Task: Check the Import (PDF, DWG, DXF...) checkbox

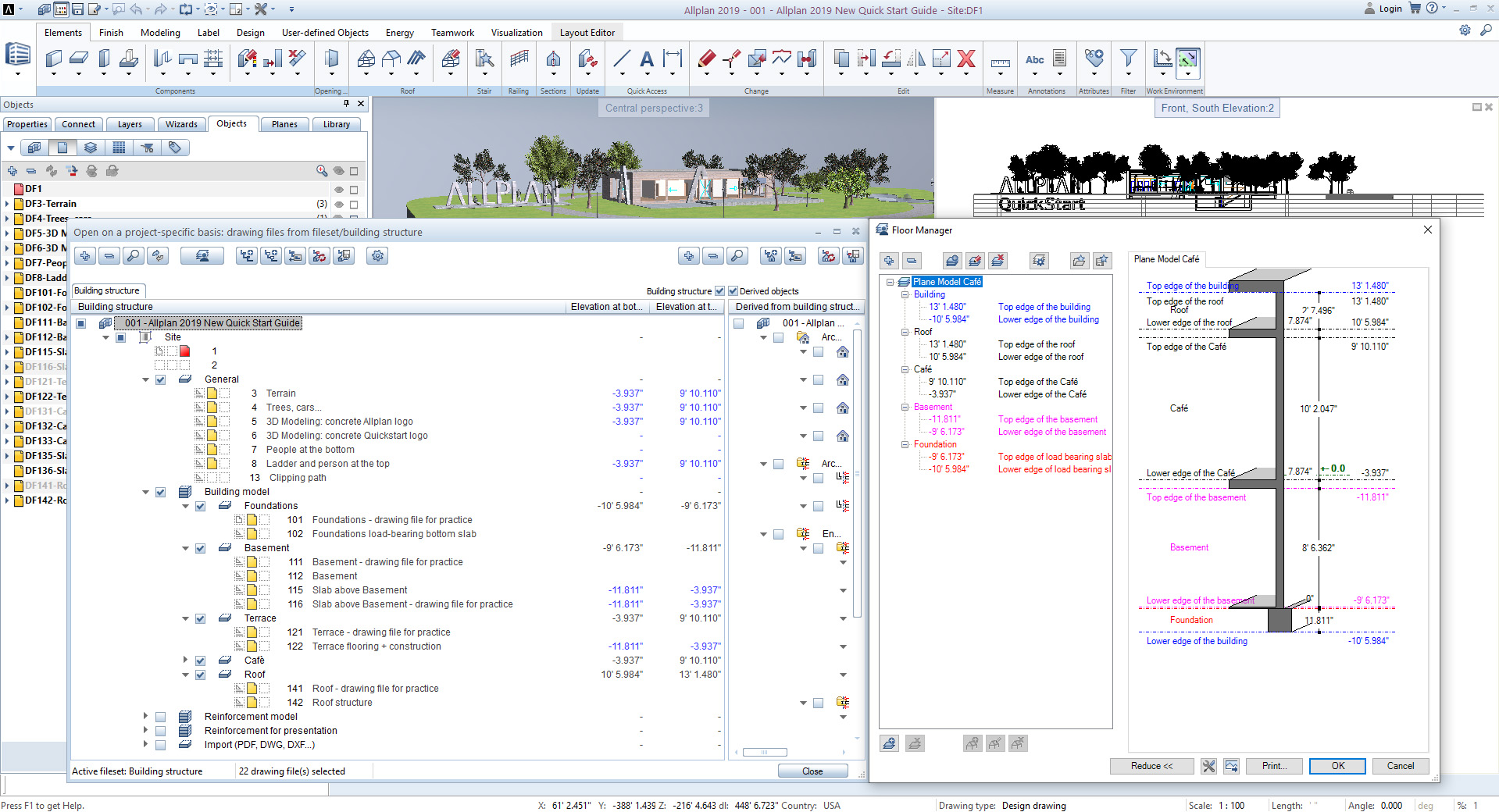Action: point(160,745)
